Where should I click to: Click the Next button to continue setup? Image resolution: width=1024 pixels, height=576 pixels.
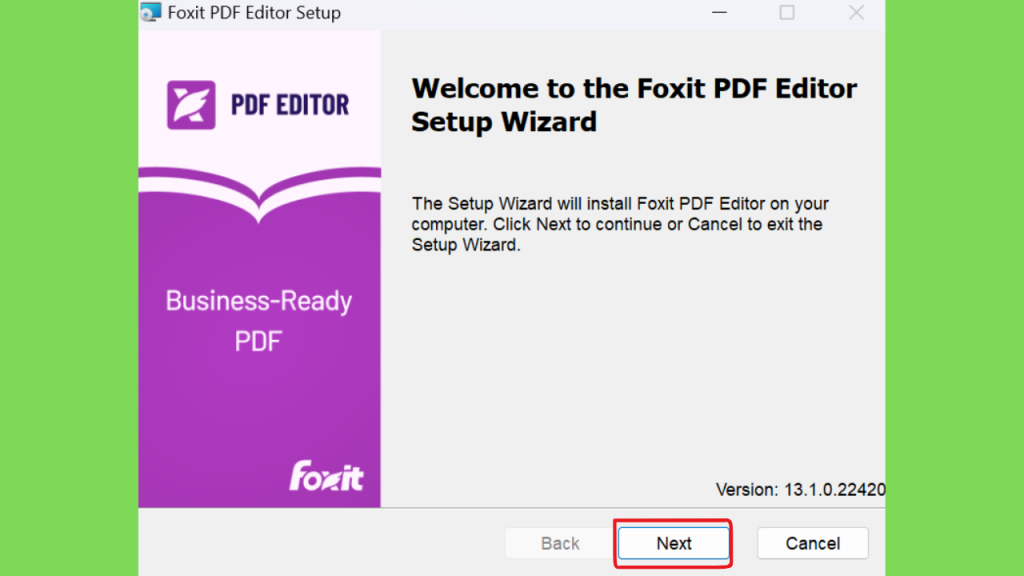tap(673, 543)
